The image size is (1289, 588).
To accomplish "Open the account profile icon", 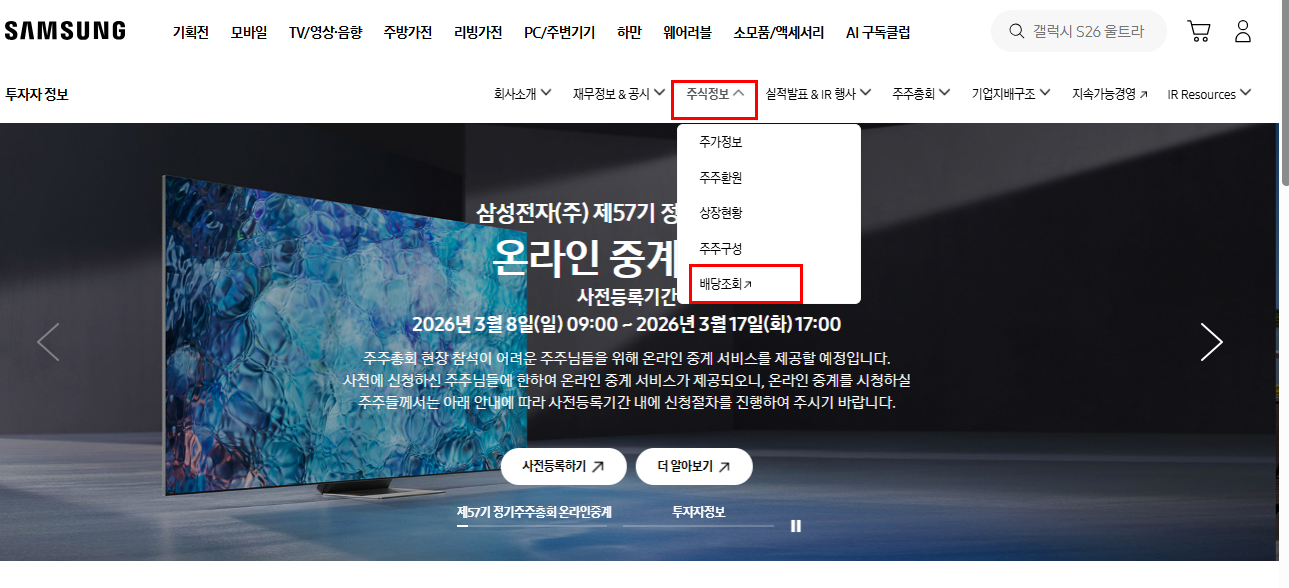I will (1243, 31).
